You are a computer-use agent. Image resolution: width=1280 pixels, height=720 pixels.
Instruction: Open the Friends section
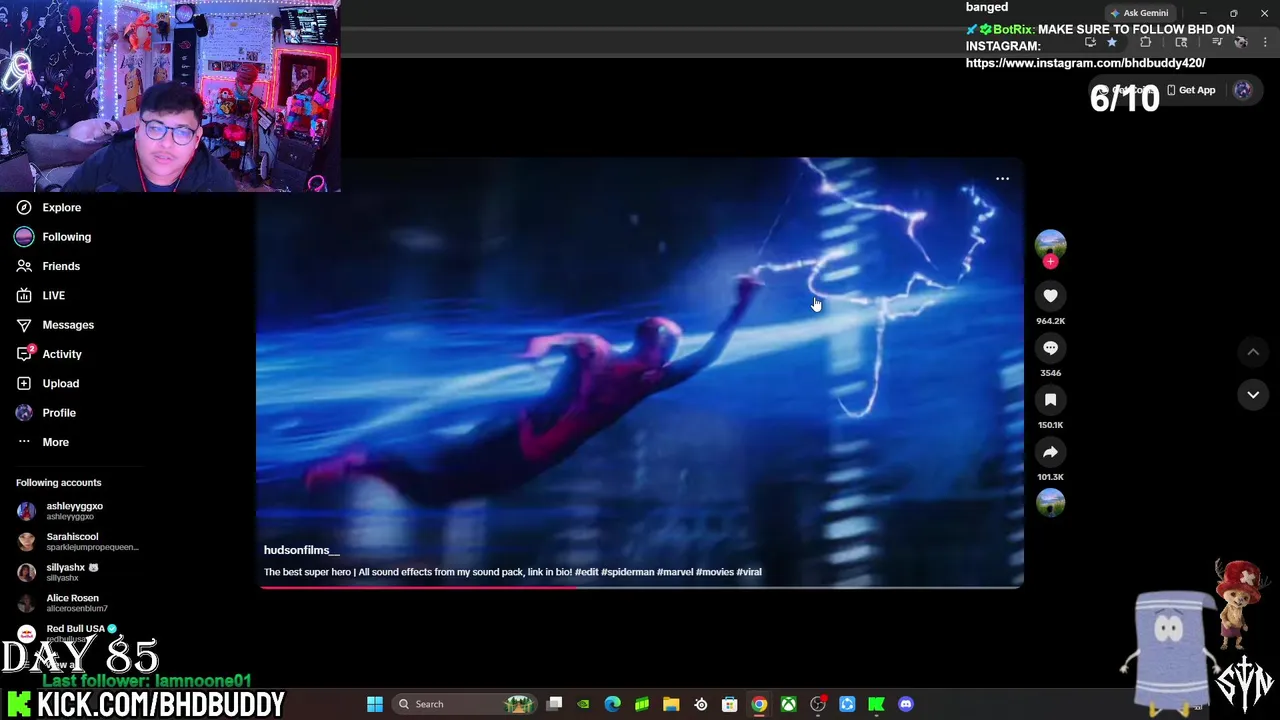pos(48,266)
